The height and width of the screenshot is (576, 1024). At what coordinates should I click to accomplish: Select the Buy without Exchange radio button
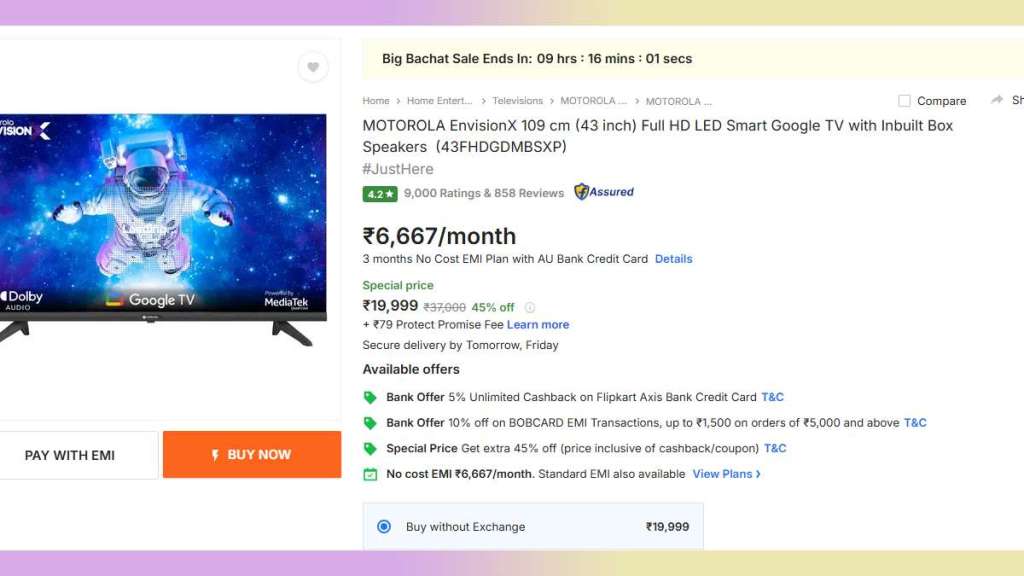click(x=383, y=526)
